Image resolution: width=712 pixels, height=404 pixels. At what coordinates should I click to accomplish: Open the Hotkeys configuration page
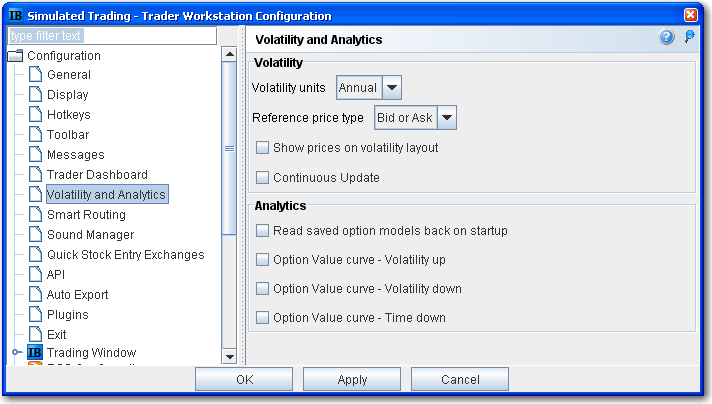pyautogui.click(x=69, y=115)
